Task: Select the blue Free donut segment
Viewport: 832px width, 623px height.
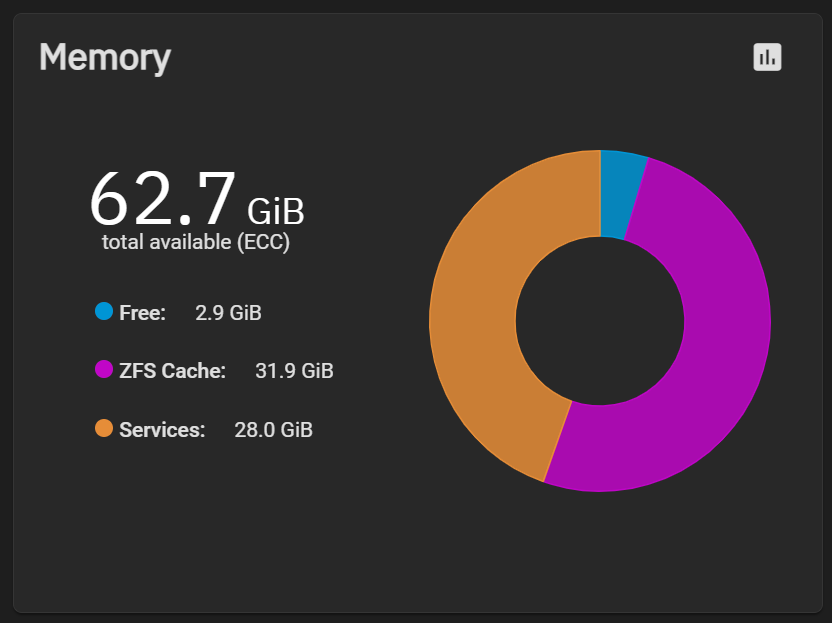Action: point(620,194)
